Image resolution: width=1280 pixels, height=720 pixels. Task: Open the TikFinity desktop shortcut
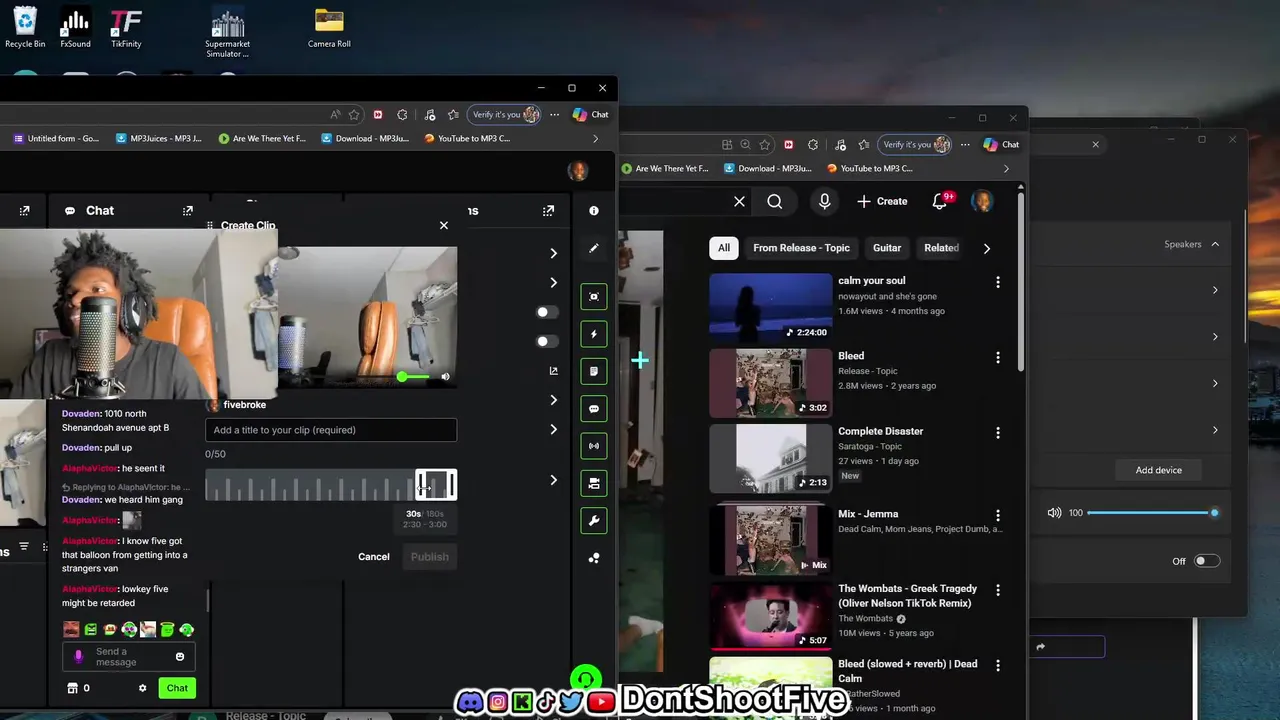click(126, 28)
